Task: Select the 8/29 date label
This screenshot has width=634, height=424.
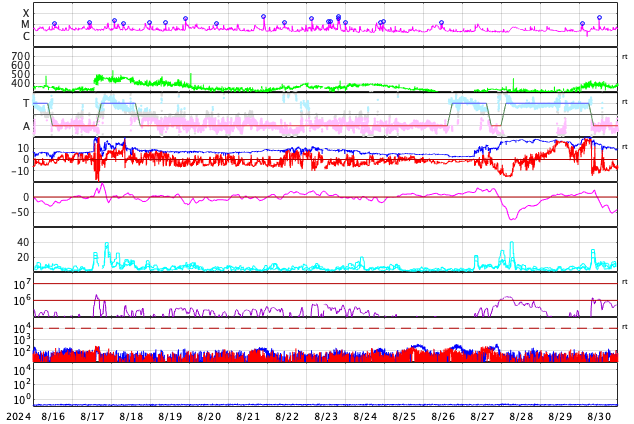Action: pyautogui.click(x=560, y=416)
